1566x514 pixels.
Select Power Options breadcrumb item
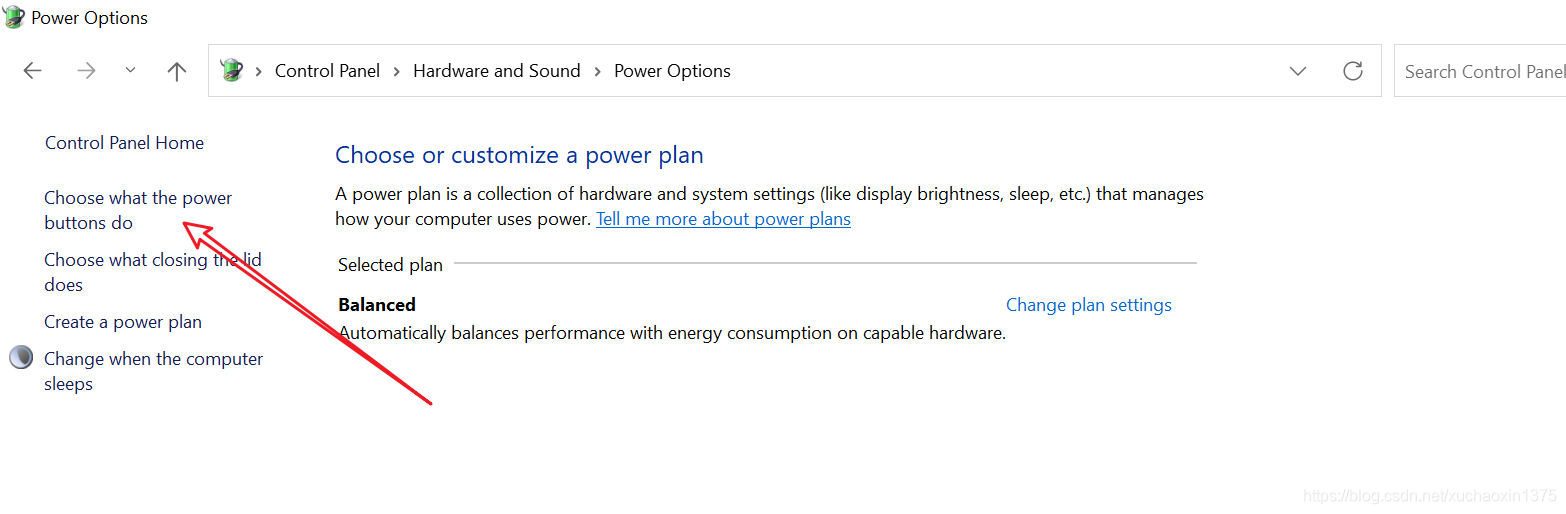(x=672, y=71)
